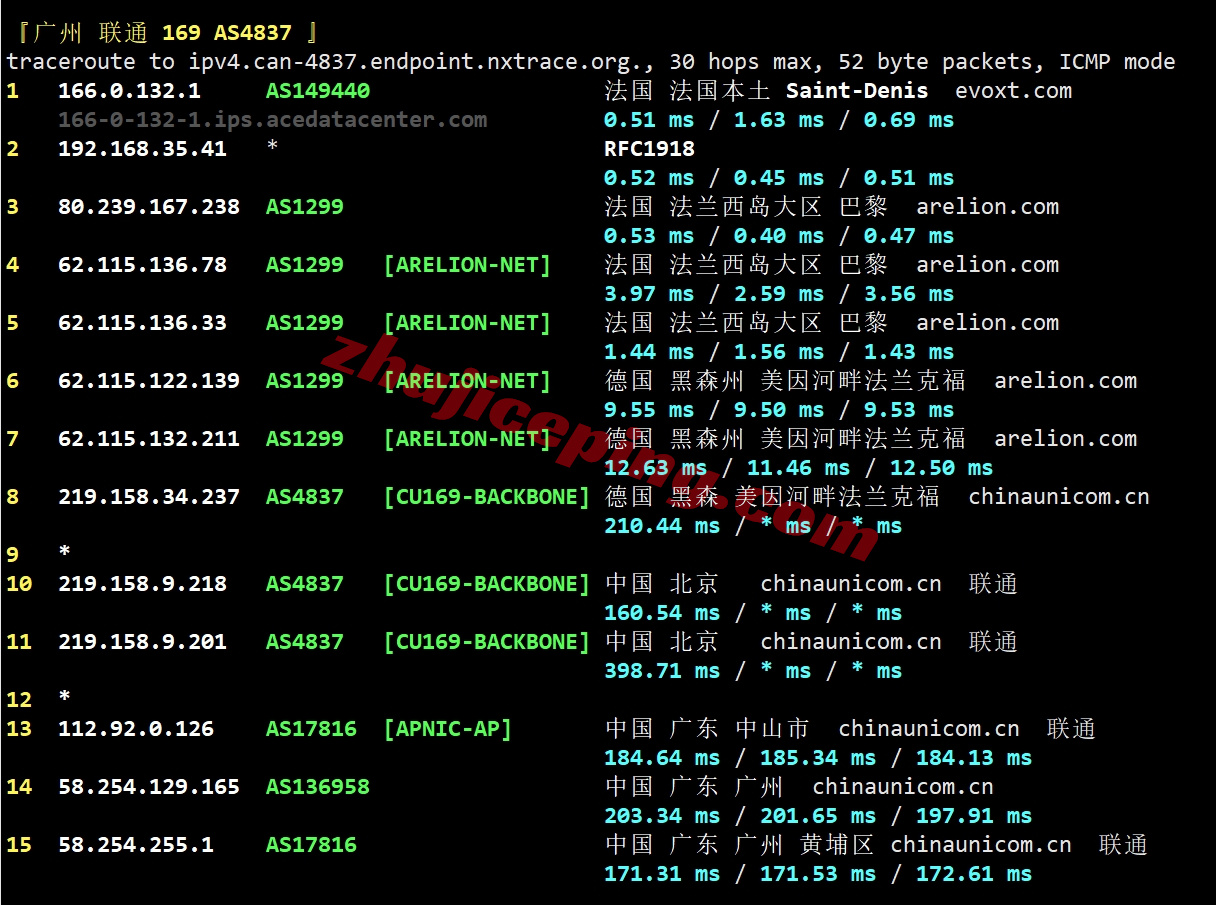Click [CU169-BACKBONE] on hop 8
Viewport: 1216px width, 905px height.
487,497
